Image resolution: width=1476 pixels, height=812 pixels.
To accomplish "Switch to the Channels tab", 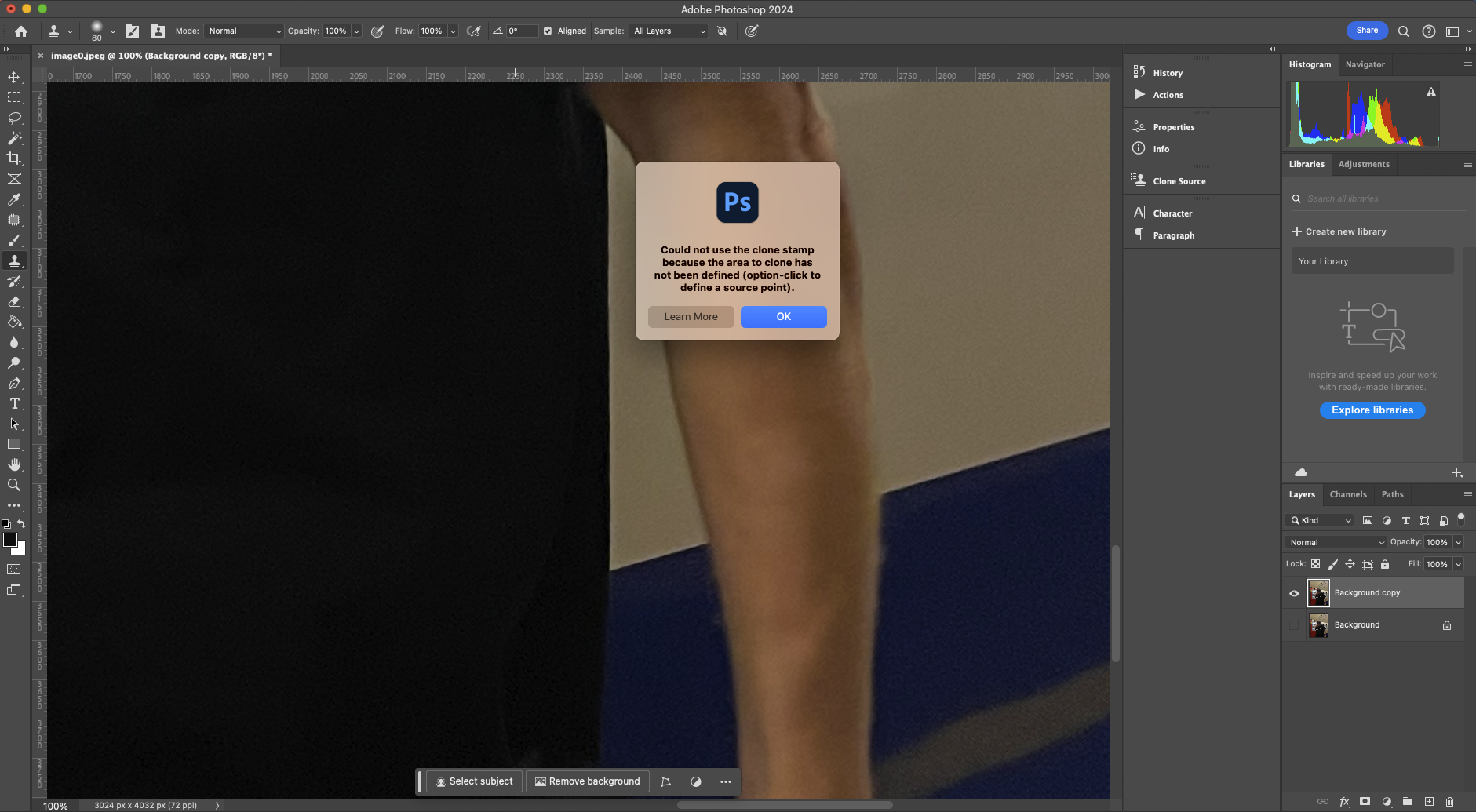I will 1347,494.
